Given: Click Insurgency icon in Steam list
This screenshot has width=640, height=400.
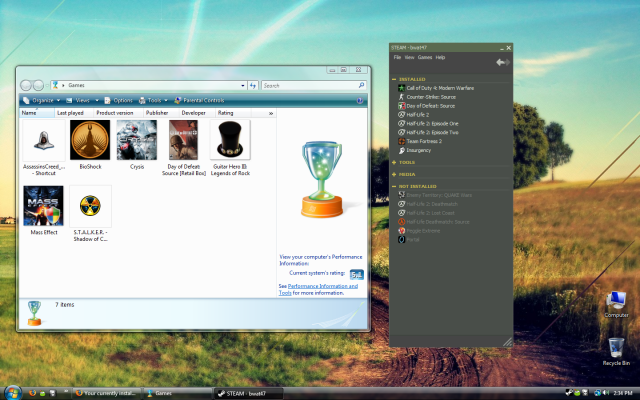Looking at the screenshot, I should tap(402, 150).
